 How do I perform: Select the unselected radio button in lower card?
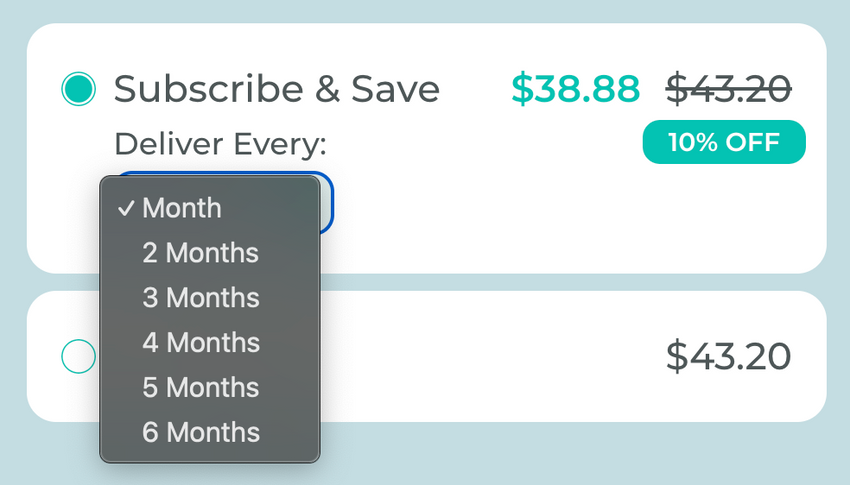[x=78, y=356]
